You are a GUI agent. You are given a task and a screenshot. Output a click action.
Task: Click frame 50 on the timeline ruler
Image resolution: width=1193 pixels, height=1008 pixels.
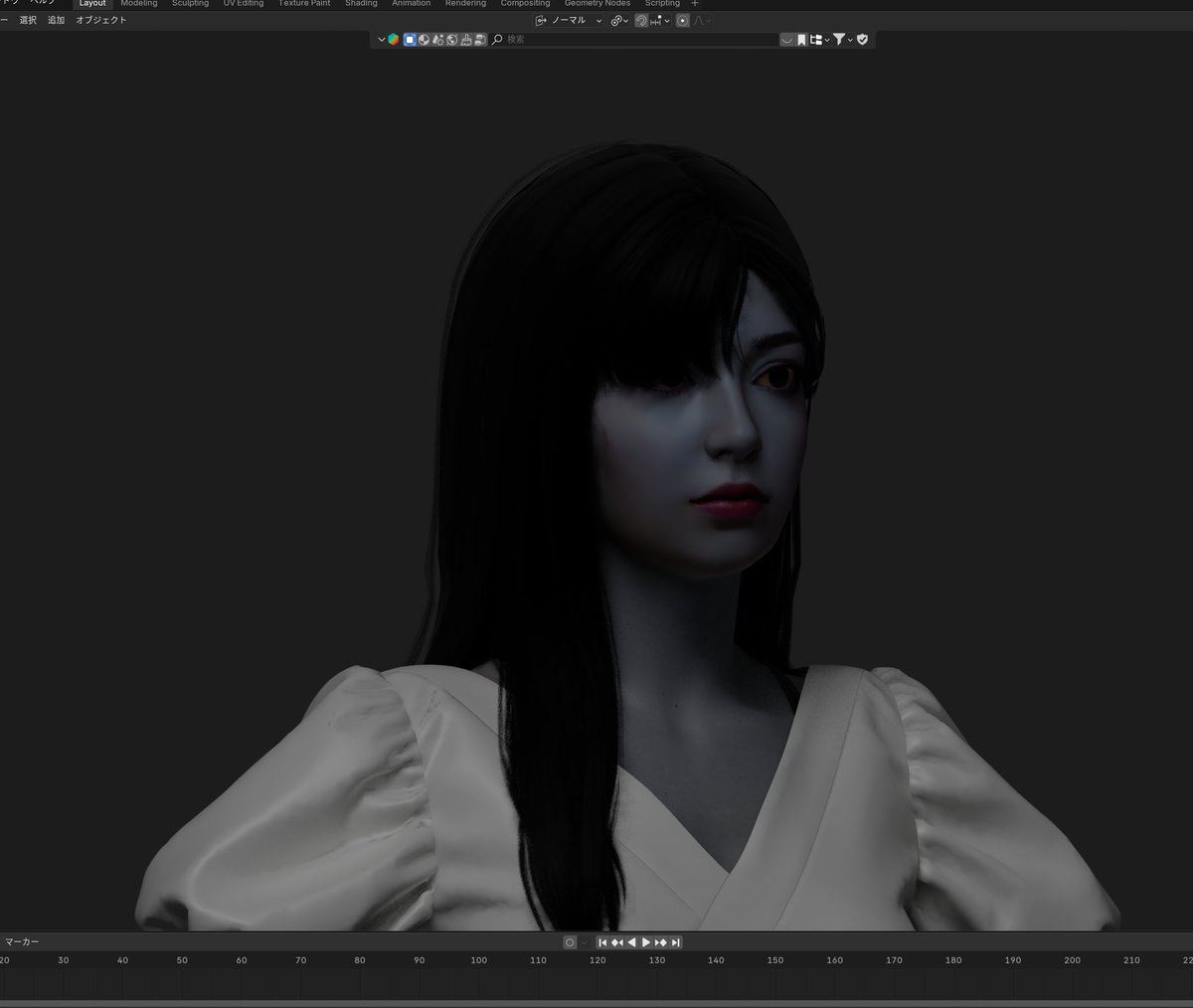[182, 960]
